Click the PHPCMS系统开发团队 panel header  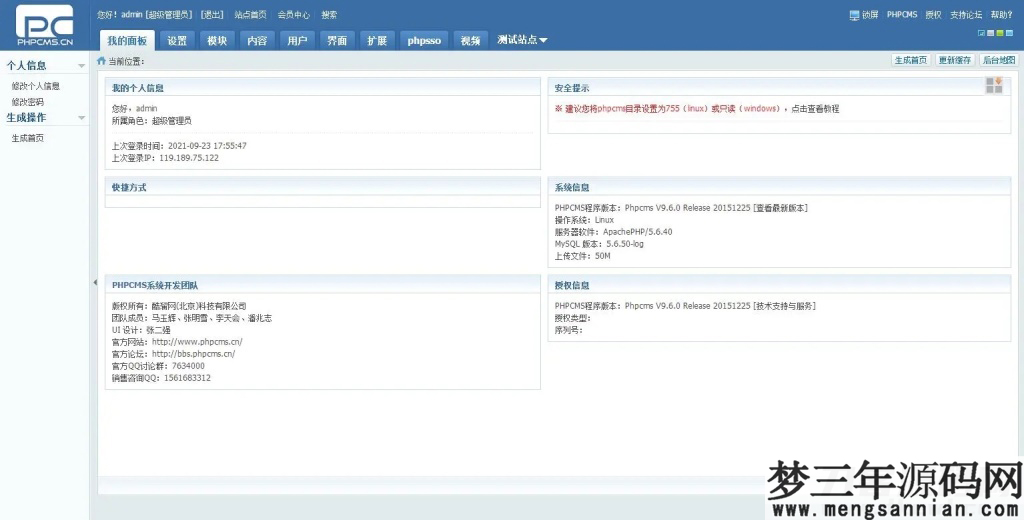pyautogui.click(x=323, y=285)
